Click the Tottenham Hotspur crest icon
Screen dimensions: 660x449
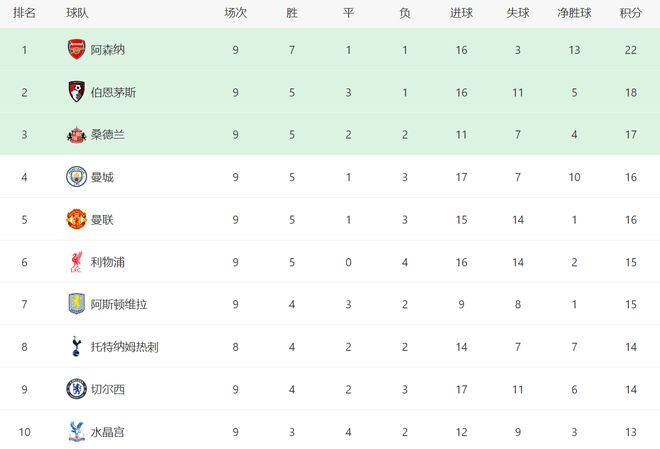(x=76, y=347)
